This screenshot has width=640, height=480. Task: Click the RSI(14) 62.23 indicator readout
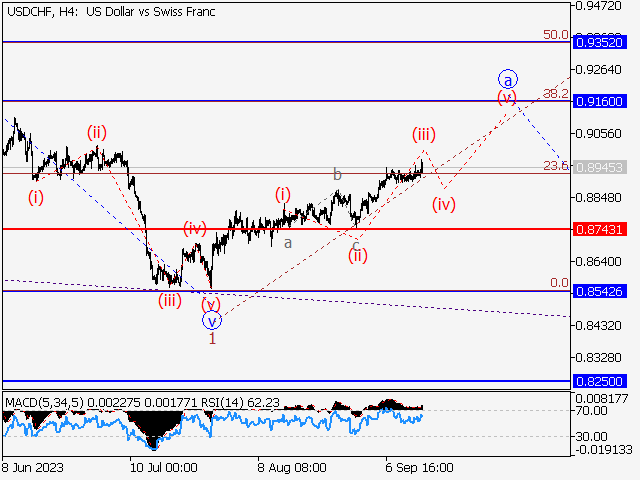coord(240,403)
